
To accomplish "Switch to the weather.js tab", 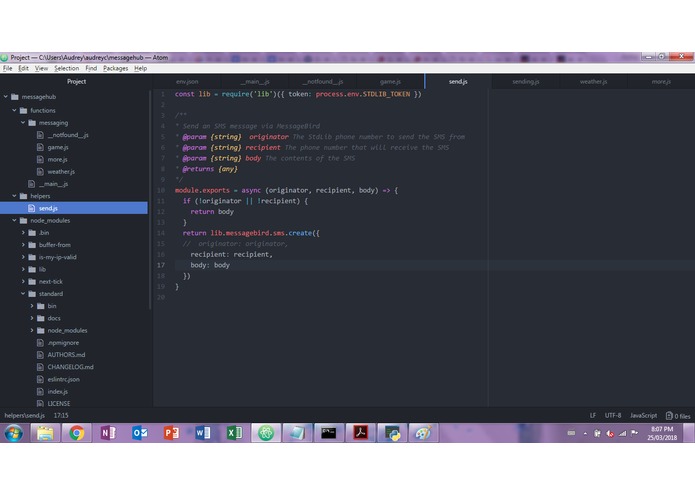I will [593, 82].
